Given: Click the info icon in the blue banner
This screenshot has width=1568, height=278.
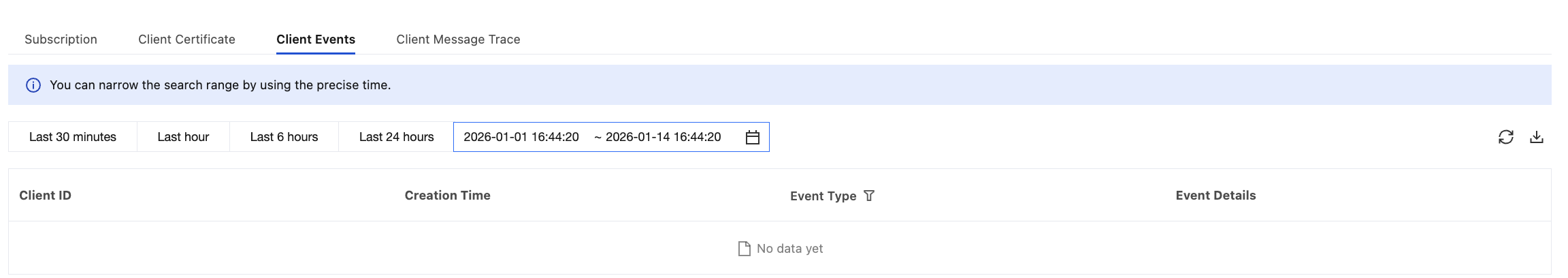Looking at the screenshot, I should click(33, 85).
